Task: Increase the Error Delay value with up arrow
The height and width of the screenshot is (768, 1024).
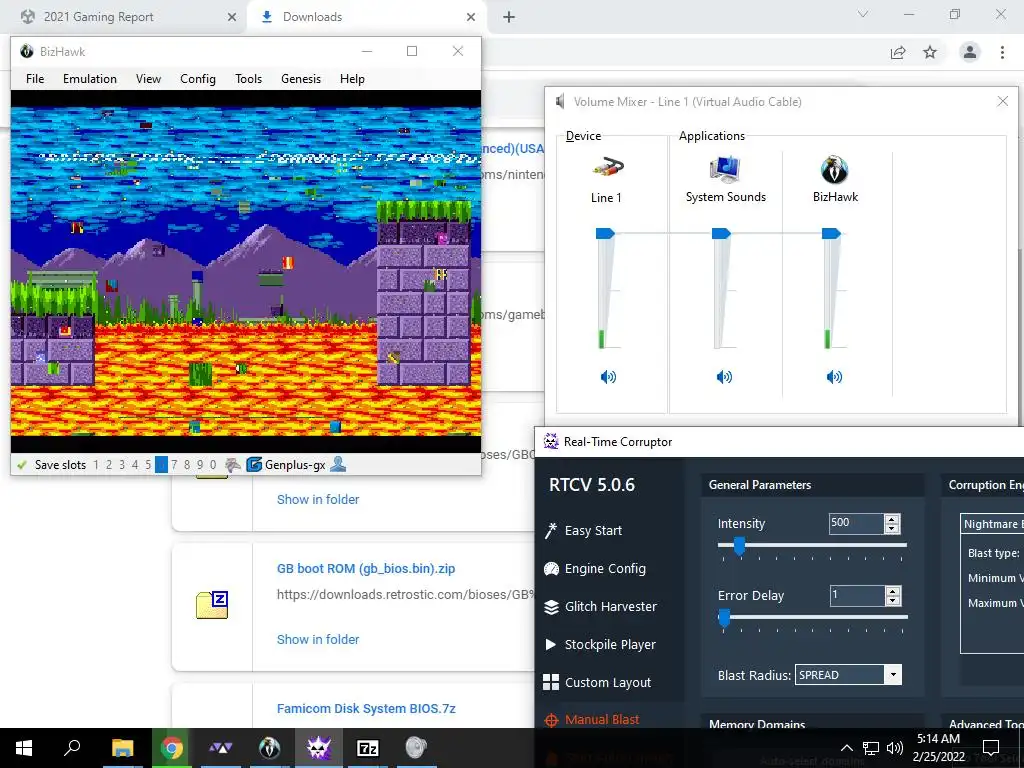Action: point(892,590)
